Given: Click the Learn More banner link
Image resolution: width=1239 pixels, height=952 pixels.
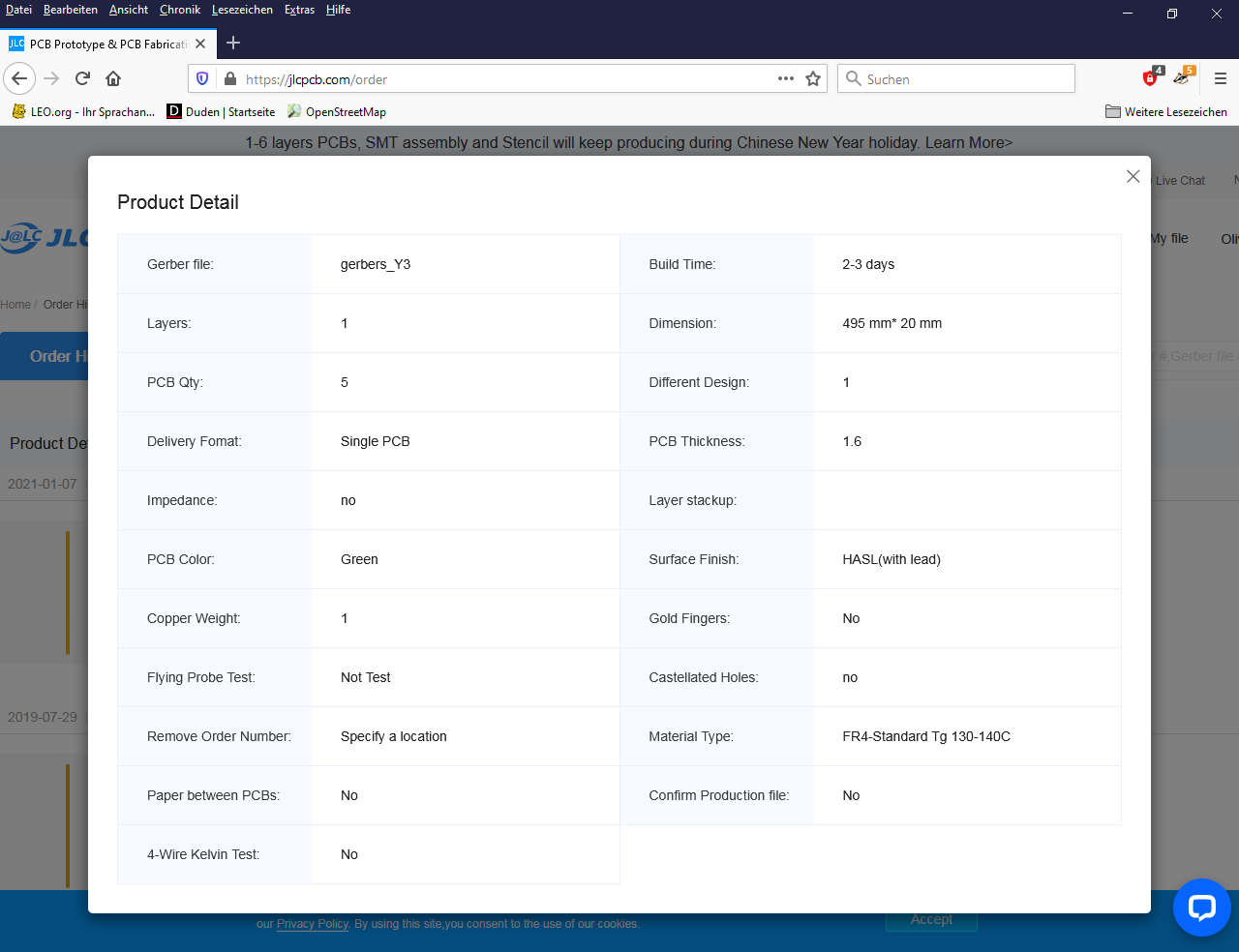Looking at the screenshot, I should 968,142.
